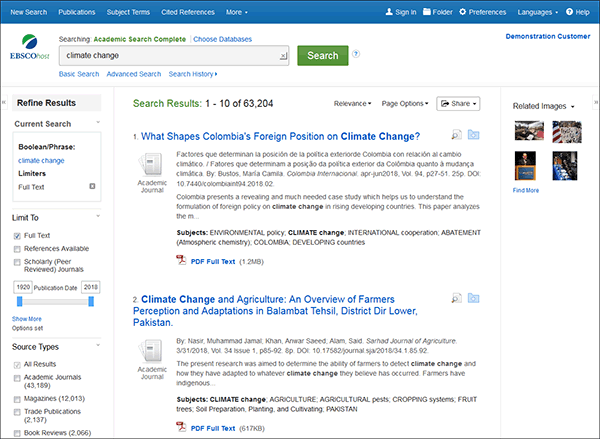
Task: Click the preview magnifier icon for the Colombia article
Action: (456, 135)
